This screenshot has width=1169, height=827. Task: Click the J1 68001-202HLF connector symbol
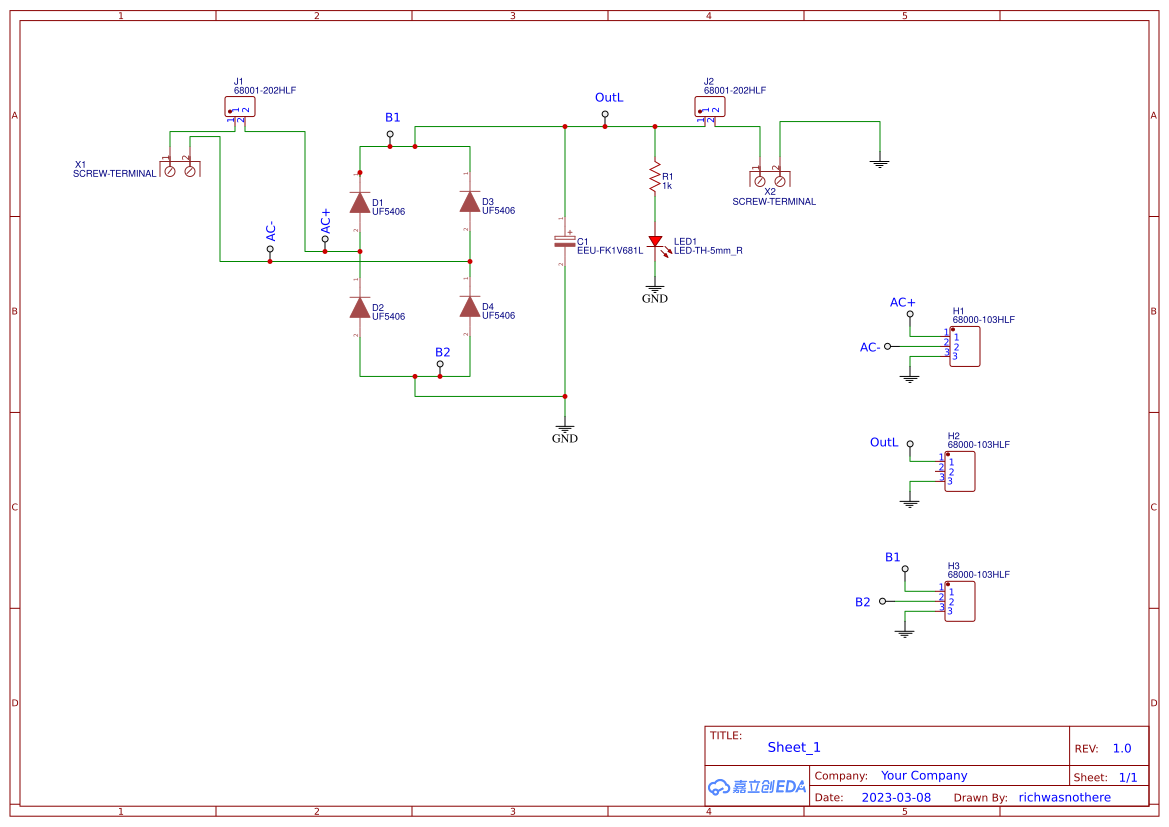238,105
